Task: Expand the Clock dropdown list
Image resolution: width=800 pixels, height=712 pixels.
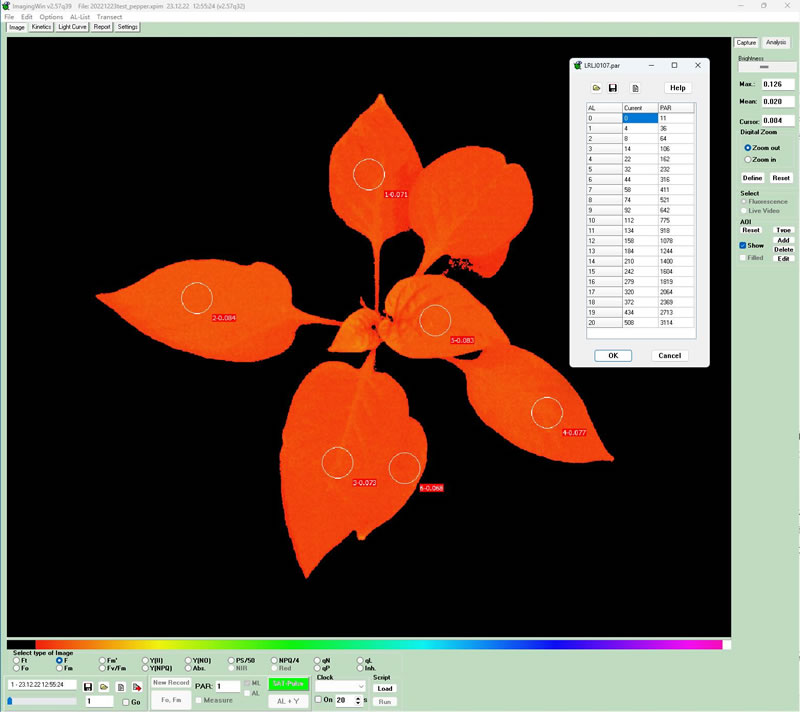Action: click(x=340, y=687)
